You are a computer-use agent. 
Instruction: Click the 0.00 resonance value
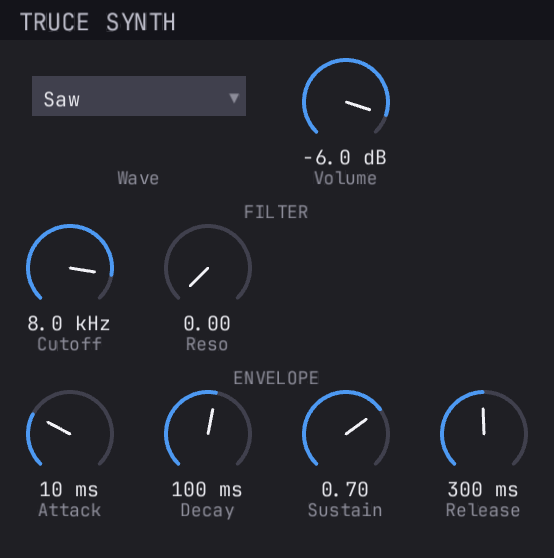click(207, 323)
